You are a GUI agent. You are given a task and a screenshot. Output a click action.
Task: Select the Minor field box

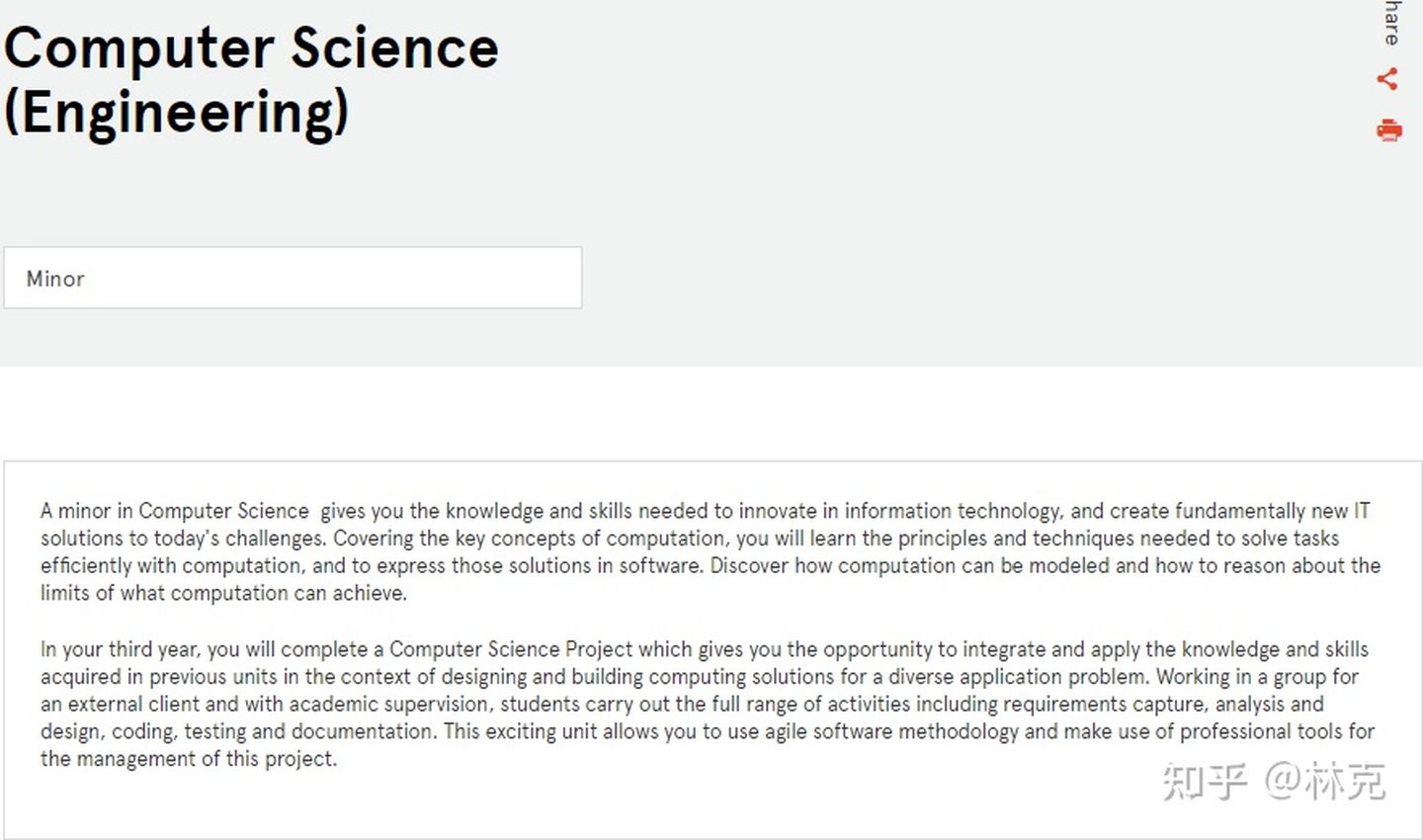tap(293, 278)
